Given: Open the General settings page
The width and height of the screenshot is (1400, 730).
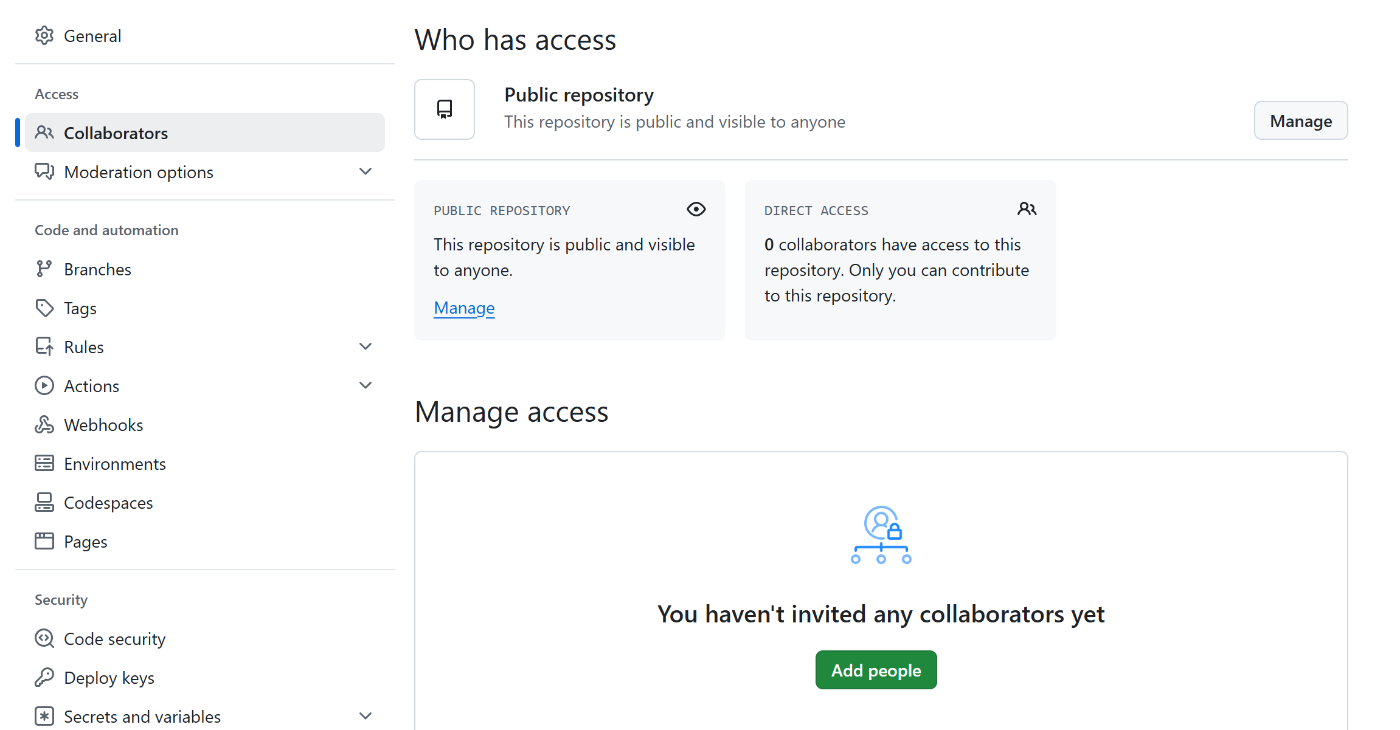Looking at the screenshot, I should (205, 36).
